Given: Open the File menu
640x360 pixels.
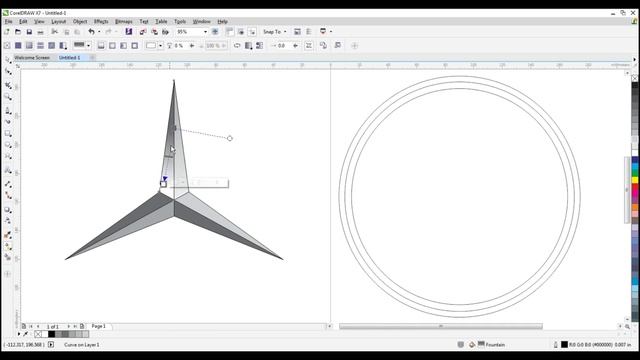Looking at the screenshot, I should (9, 21).
